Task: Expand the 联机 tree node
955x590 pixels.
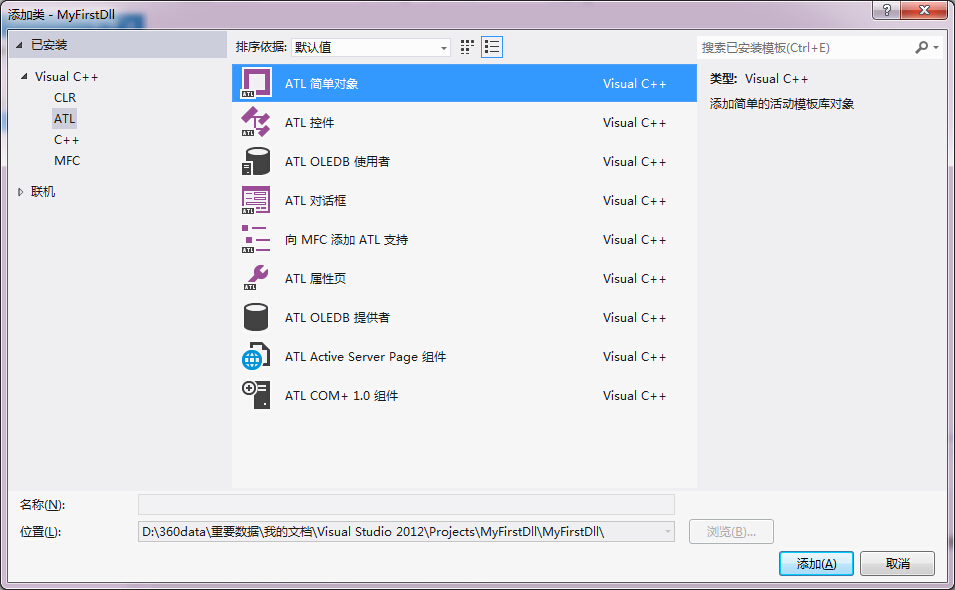Action: (x=20, y=192)
